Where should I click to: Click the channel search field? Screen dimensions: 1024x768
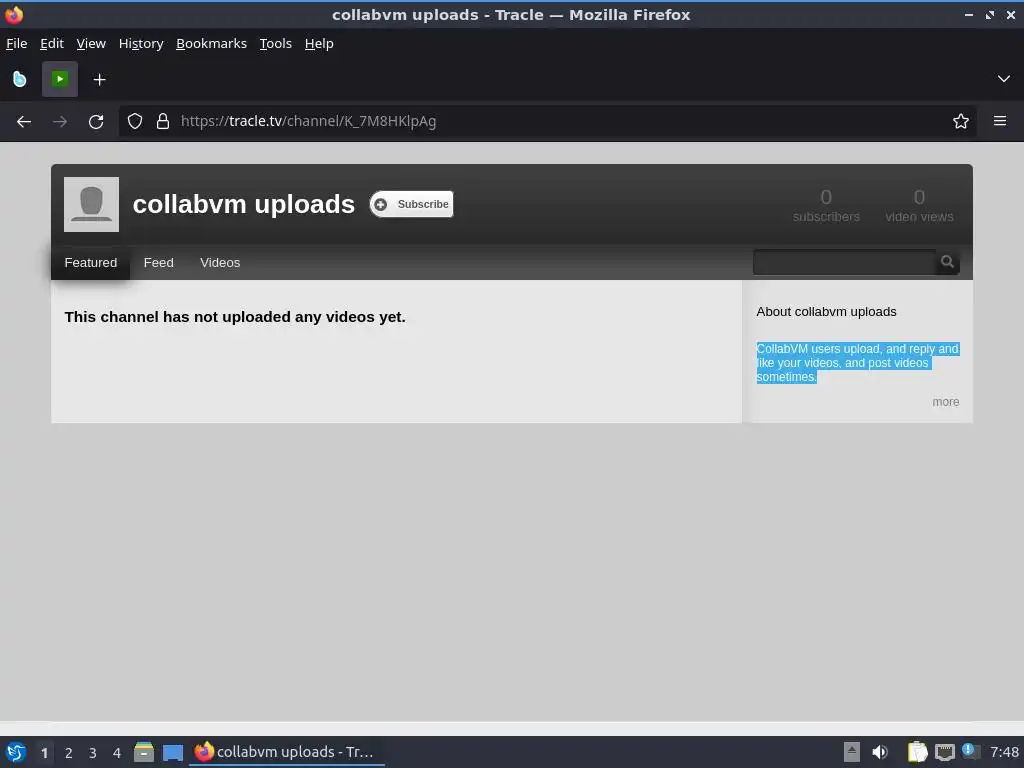click(844, 263)
